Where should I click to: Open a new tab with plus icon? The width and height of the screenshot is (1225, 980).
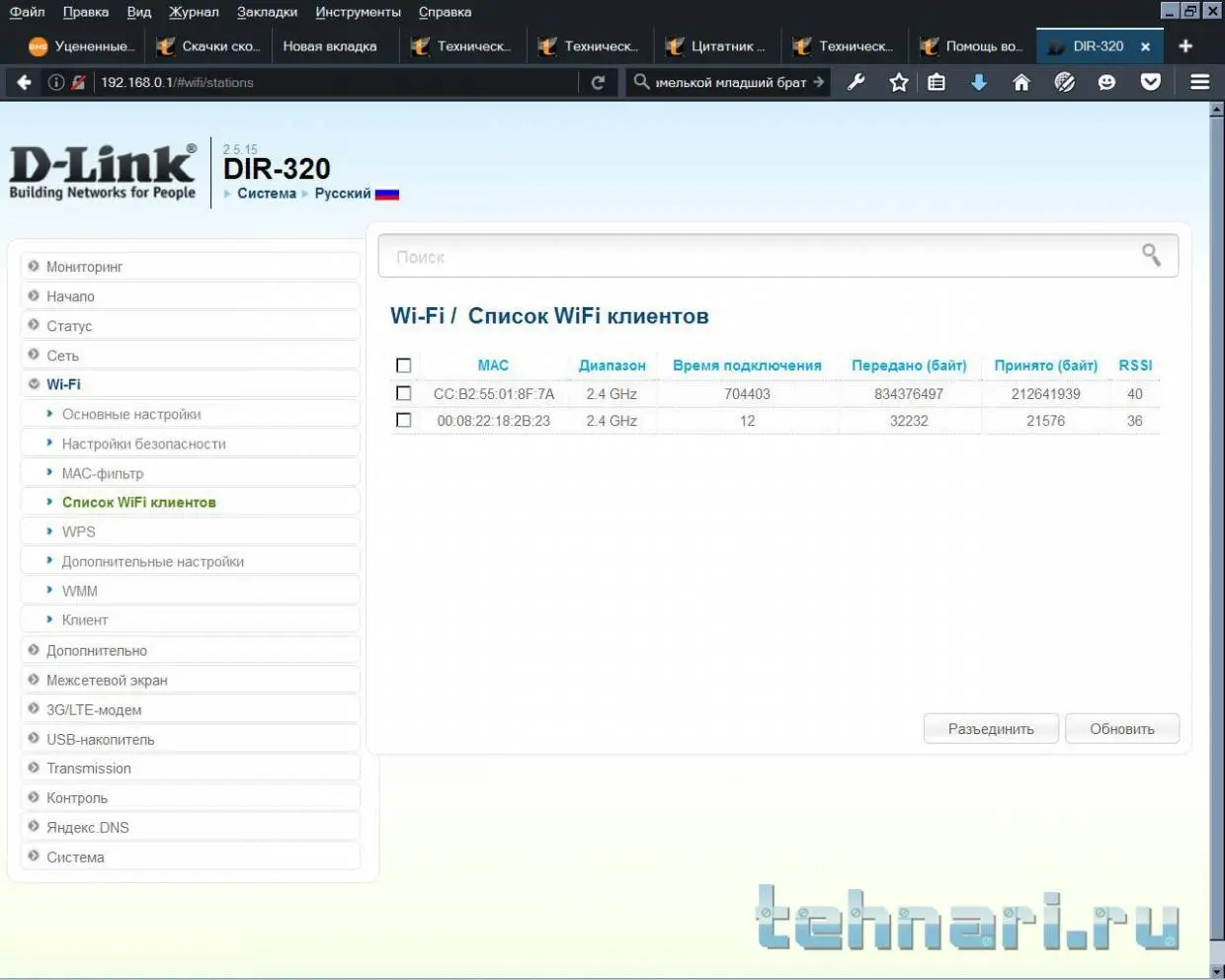coord(1185,46)
